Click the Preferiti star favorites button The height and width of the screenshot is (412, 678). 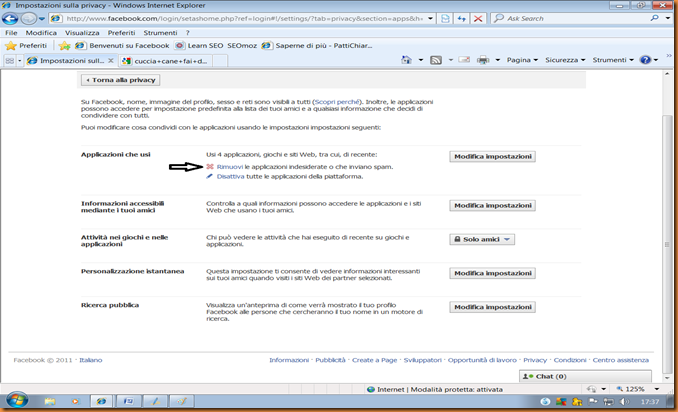(27, 45)
